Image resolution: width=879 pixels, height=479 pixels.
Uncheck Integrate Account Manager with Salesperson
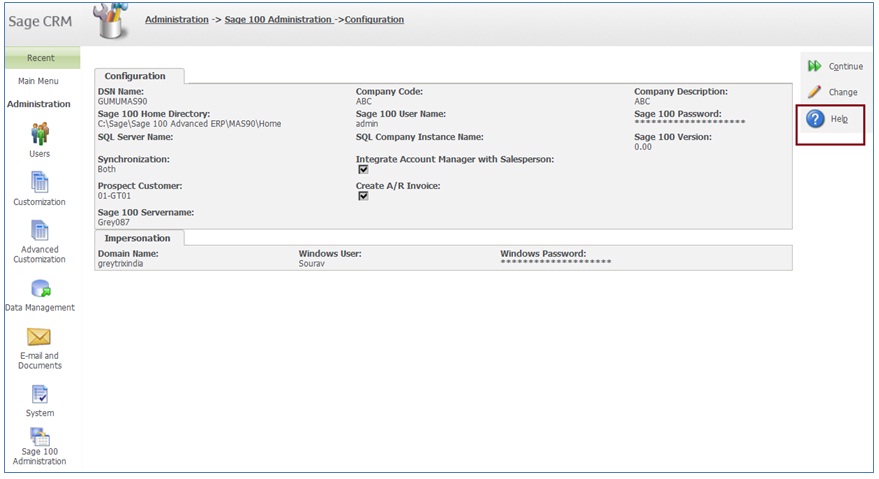click(x=363, y=169)
